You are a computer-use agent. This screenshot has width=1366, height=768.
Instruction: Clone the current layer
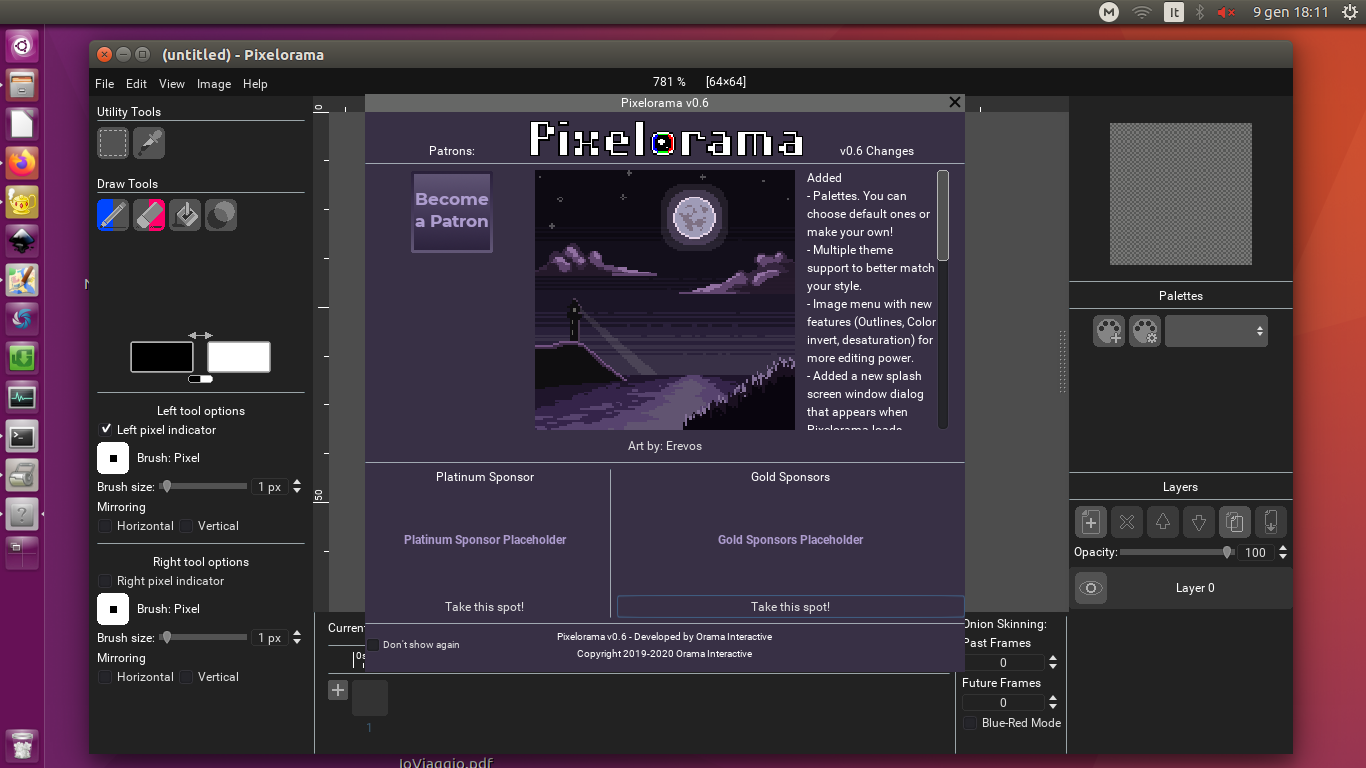(x=1235, y=522)
